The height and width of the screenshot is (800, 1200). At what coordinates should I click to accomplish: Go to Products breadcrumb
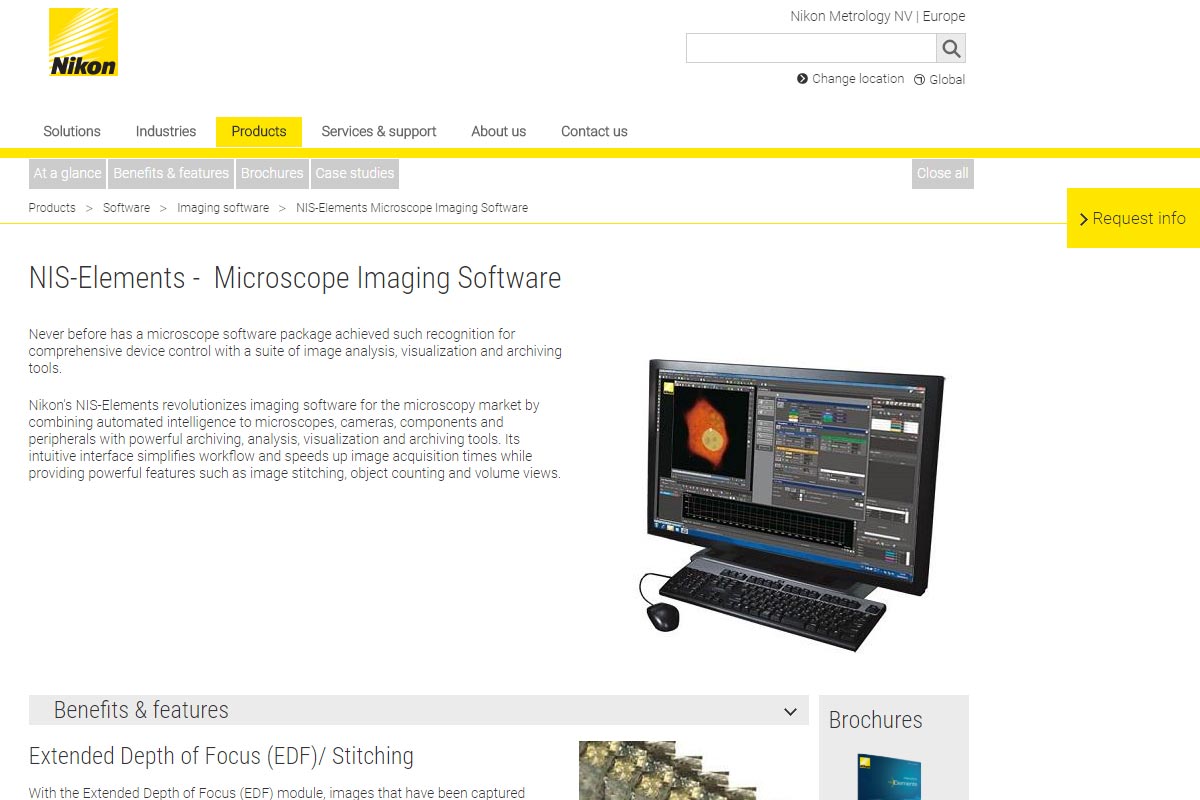tap(52, 208)
